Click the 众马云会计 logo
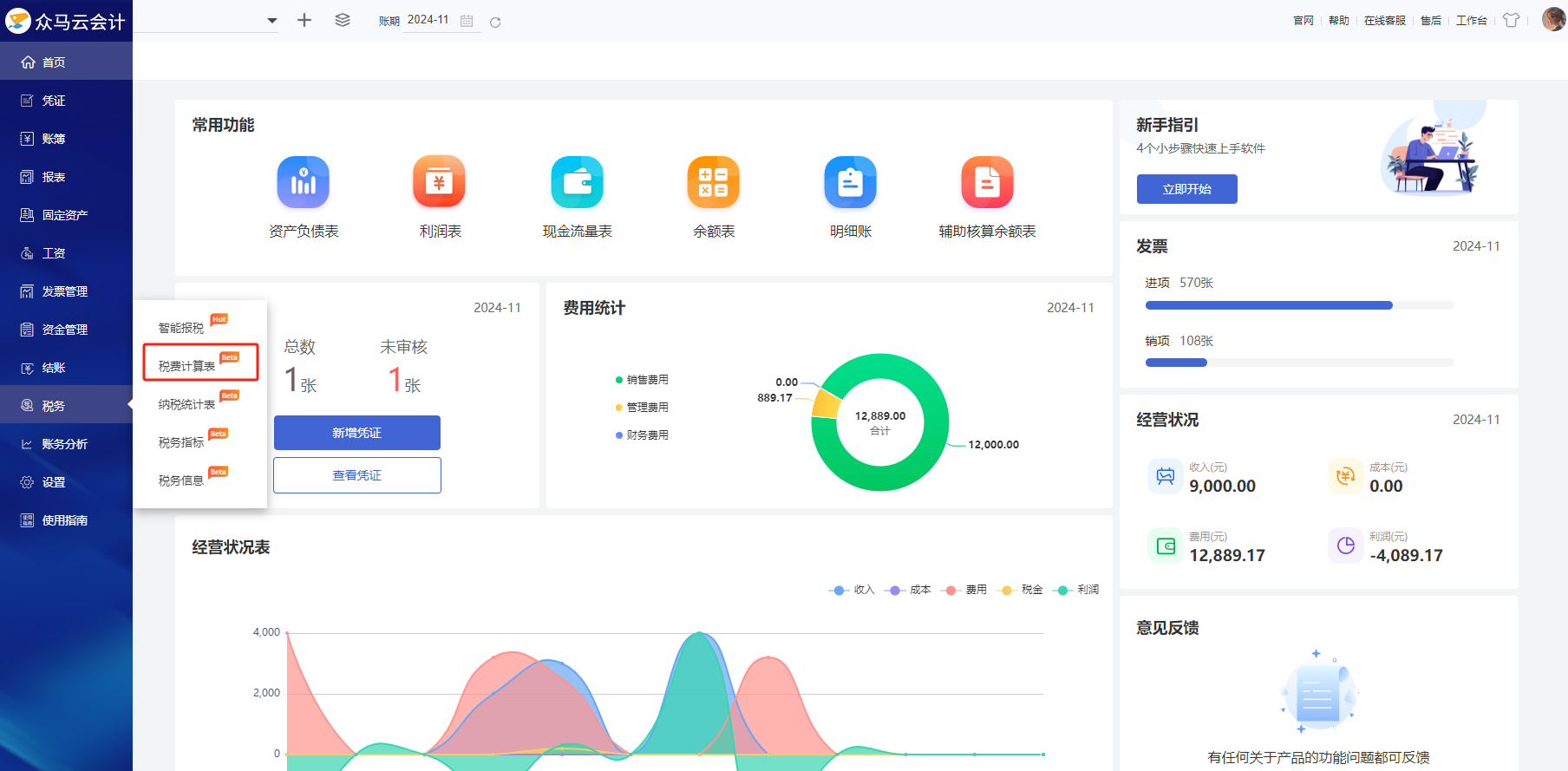Viewport: 1568px width, 771px height. point(66,21)
